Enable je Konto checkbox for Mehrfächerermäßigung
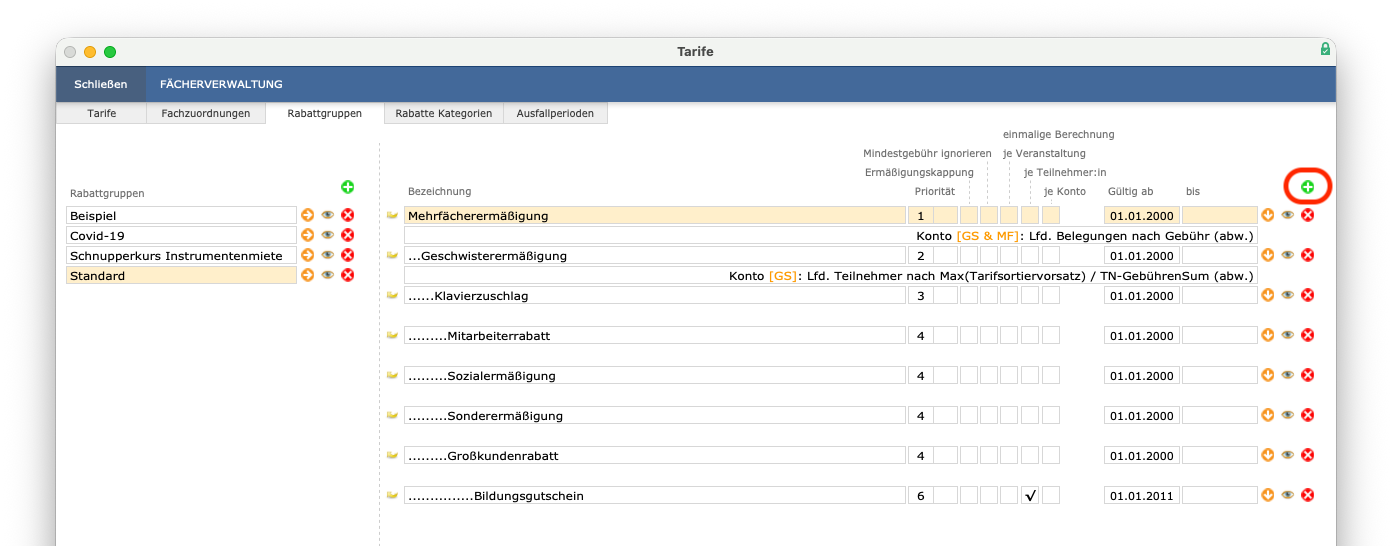This screenshot has height=546, width=1392. coord(1050,215)
